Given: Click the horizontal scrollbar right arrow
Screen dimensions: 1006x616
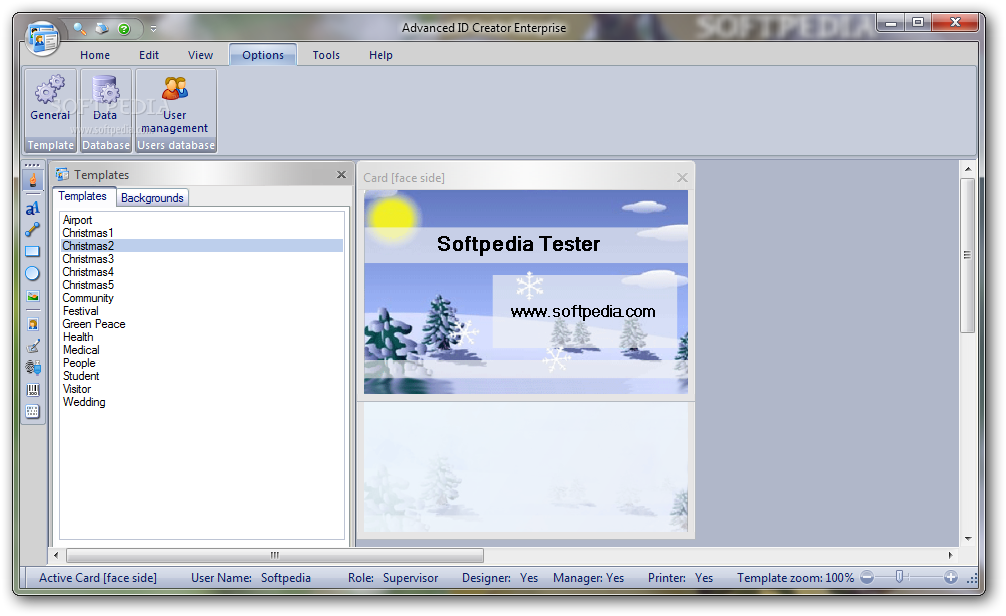Looking at the screenshot, I should 950,555.
